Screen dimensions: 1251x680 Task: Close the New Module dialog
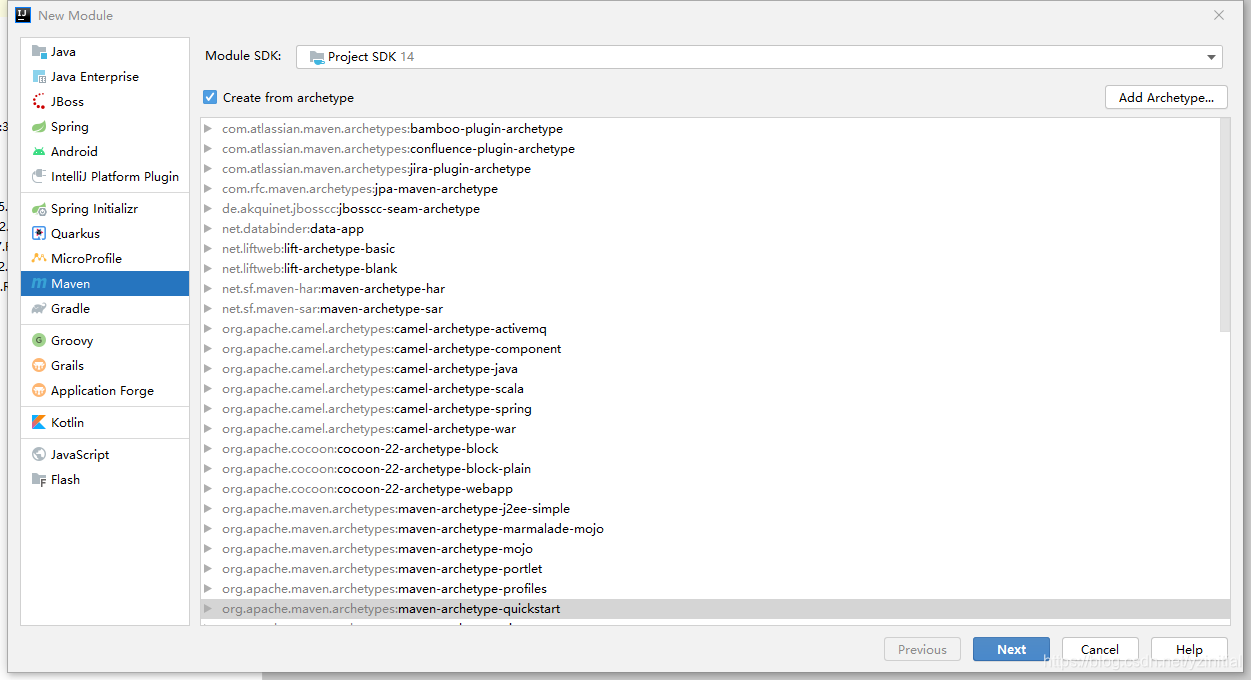1219,15
